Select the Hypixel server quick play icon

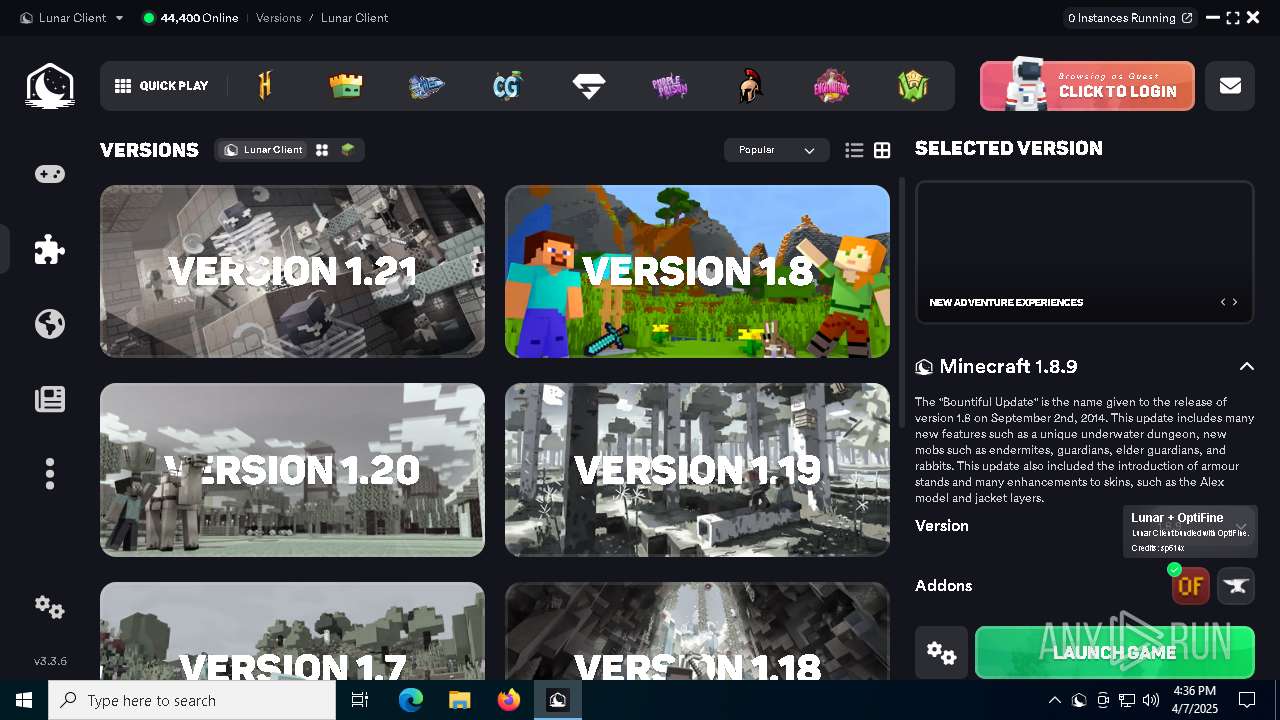click(x=265, y=86)
